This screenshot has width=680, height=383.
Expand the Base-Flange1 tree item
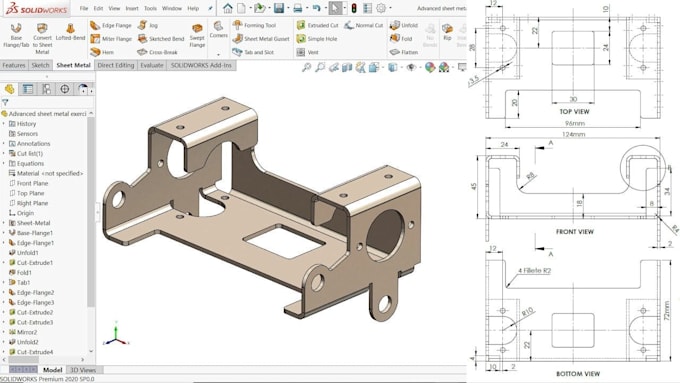click(4, 233)
